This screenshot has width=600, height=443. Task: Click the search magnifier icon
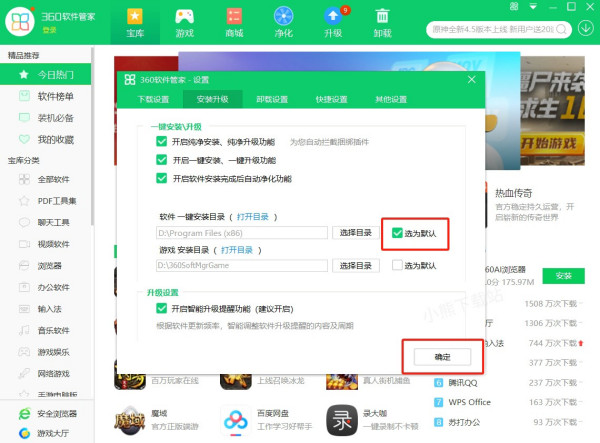[561, 29]
